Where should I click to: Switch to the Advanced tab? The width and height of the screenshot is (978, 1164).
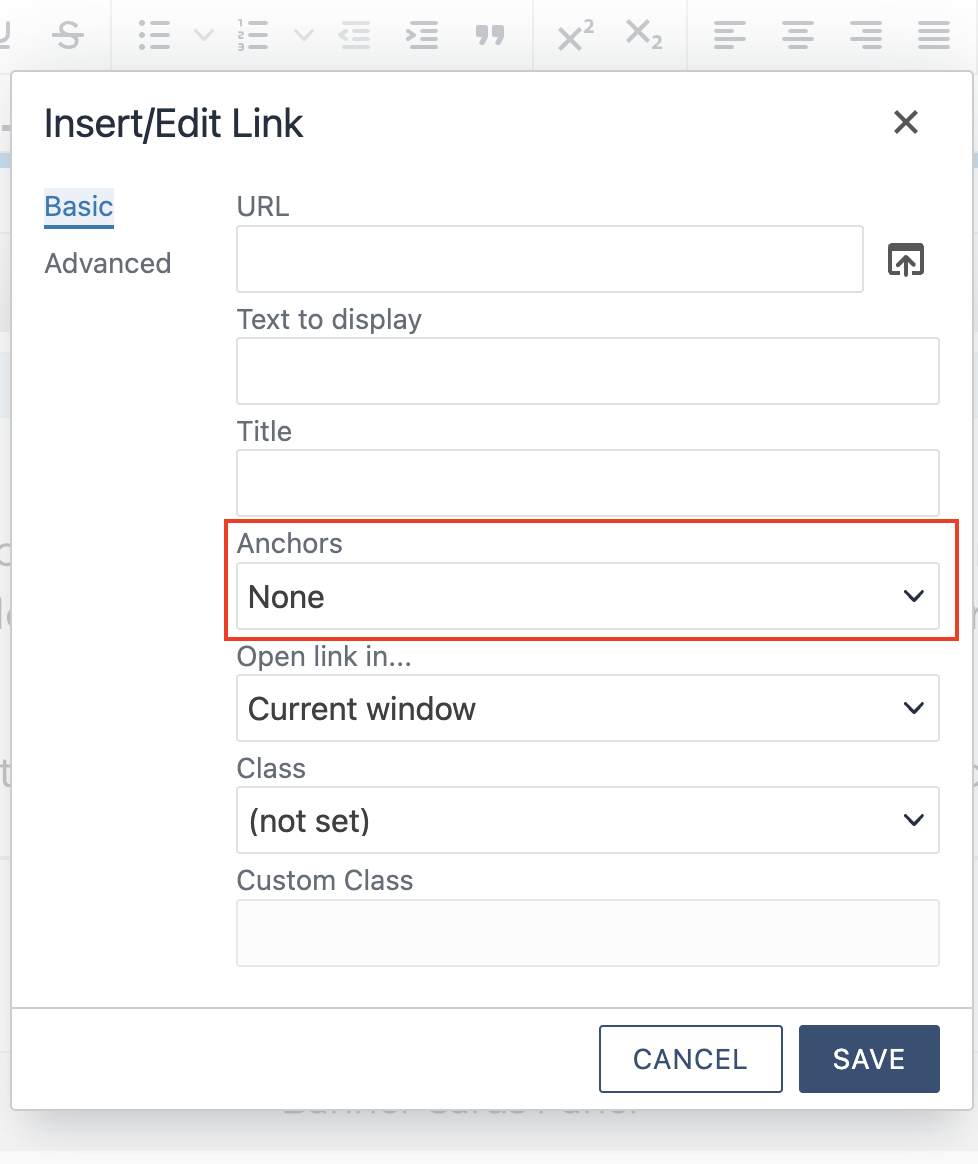(x=107, y=263)
